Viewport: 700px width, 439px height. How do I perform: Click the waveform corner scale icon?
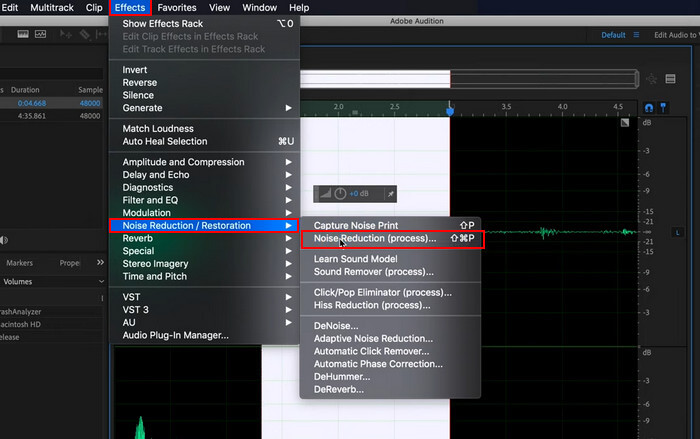tap(625, 122)
